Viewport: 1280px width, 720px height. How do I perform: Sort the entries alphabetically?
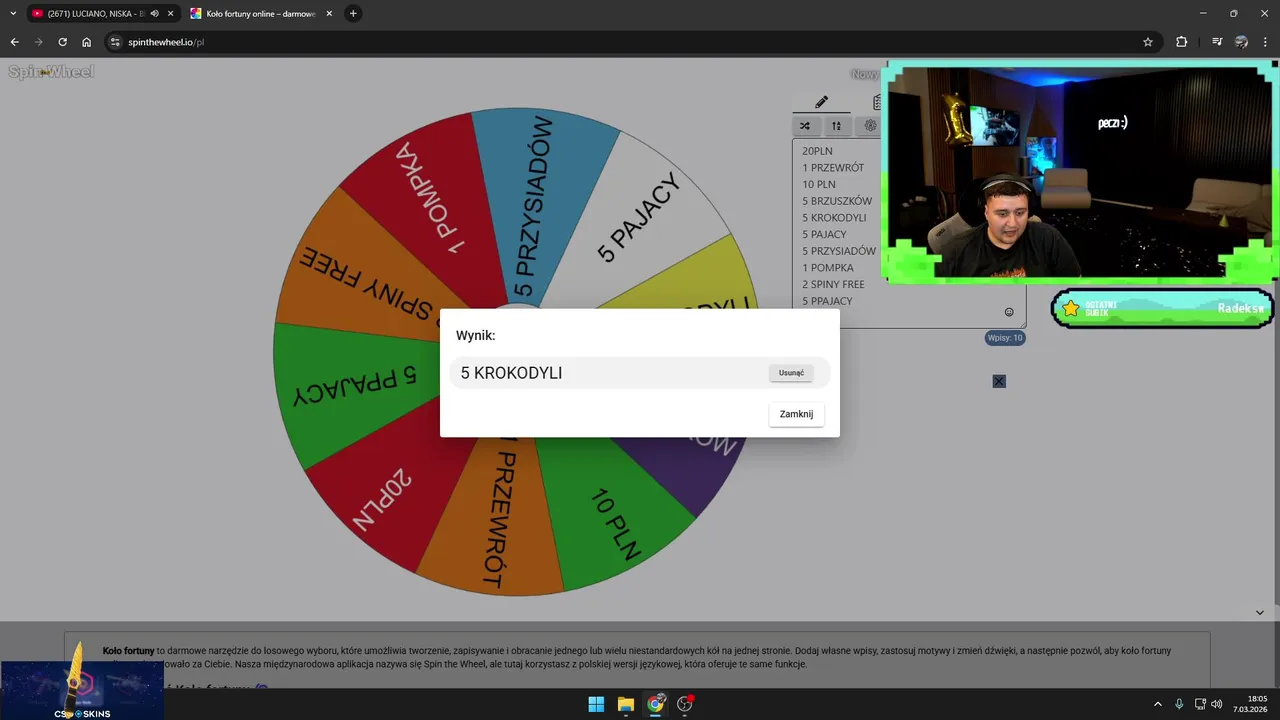(x=836, y=126)
